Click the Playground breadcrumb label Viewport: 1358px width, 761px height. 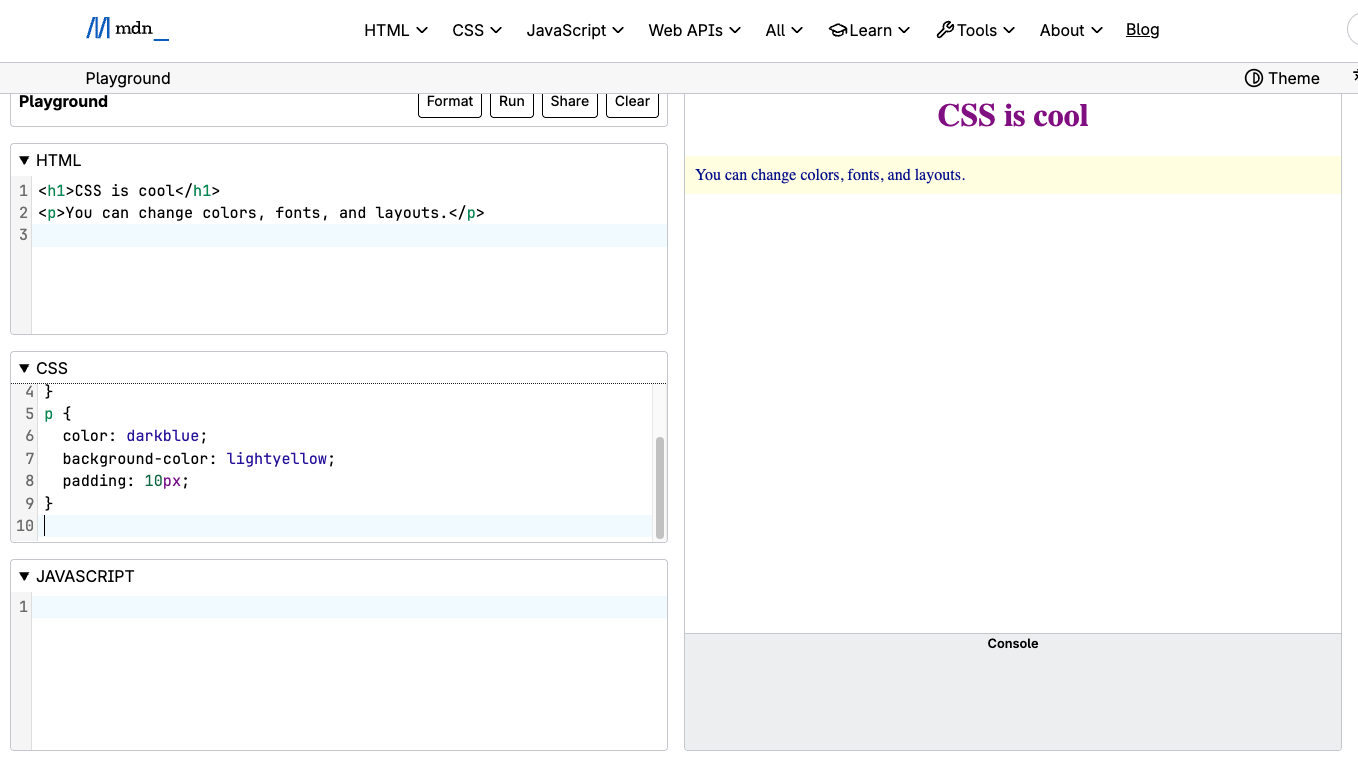pyautogui.click(x=128, y=78)
